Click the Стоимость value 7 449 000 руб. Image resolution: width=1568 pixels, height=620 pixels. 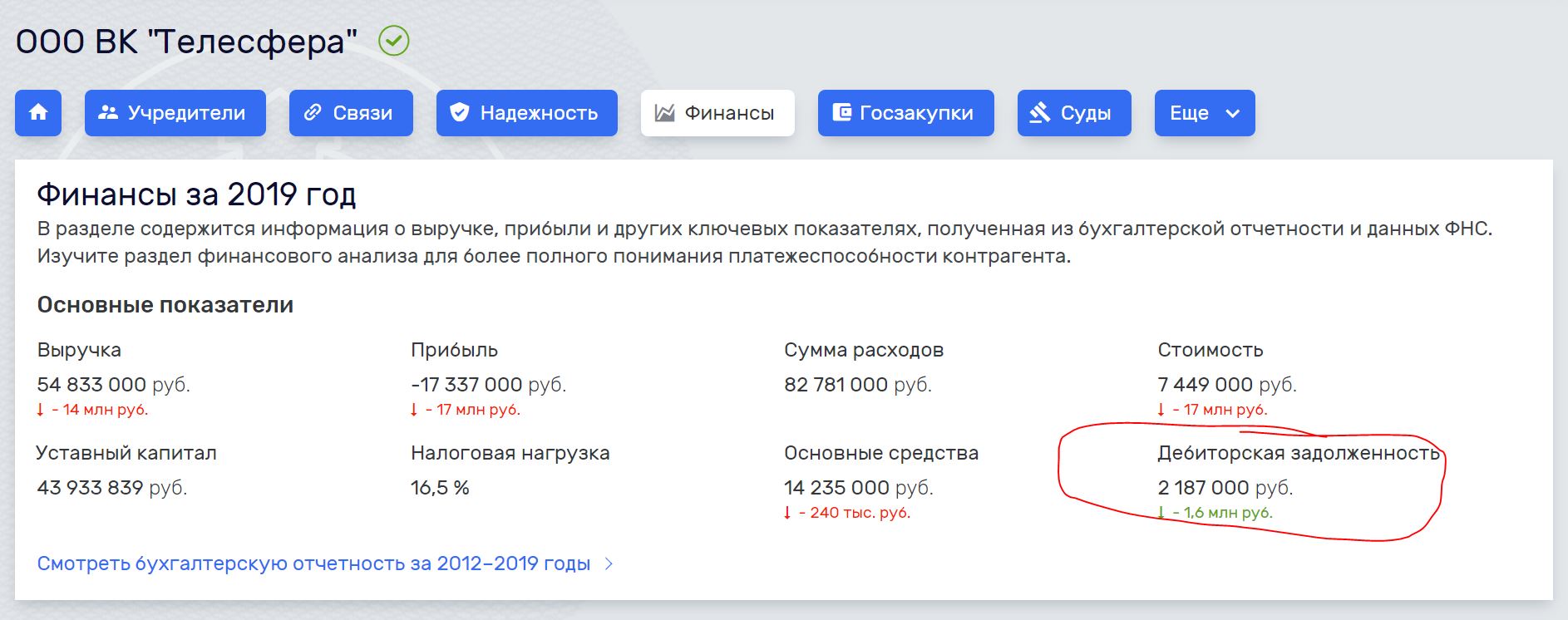click(x=1227, y=385)
